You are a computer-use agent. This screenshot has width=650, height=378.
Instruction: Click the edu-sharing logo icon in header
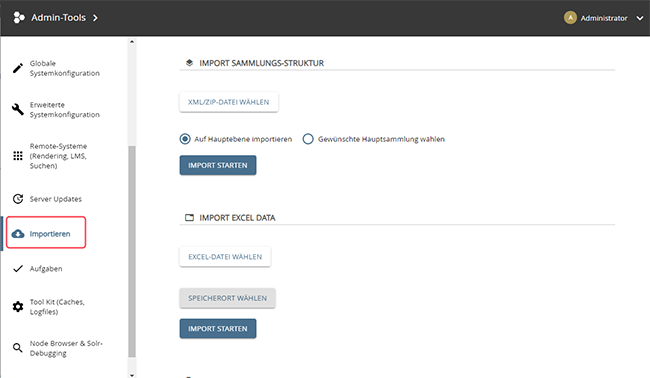[x=19, y=18]
